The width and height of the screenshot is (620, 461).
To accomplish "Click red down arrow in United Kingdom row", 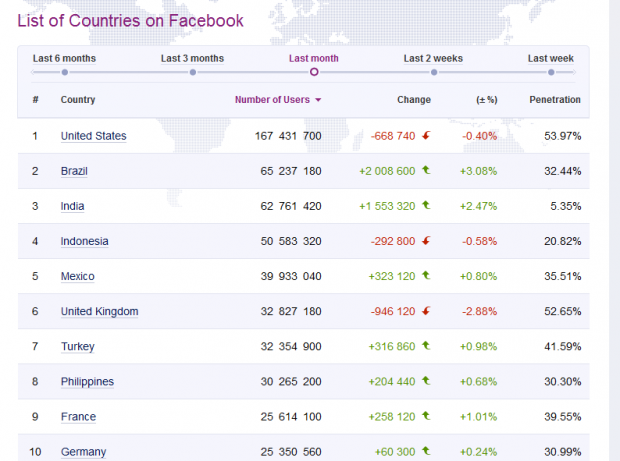I will pyautogui.click(x=426, y=311).
